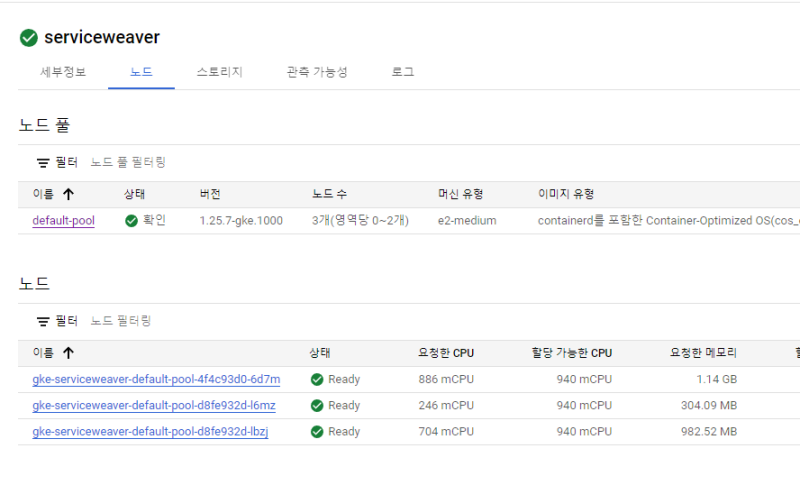Click the nodes table filter icon
This screenshot has width=800, height=485.
[43, 322]
